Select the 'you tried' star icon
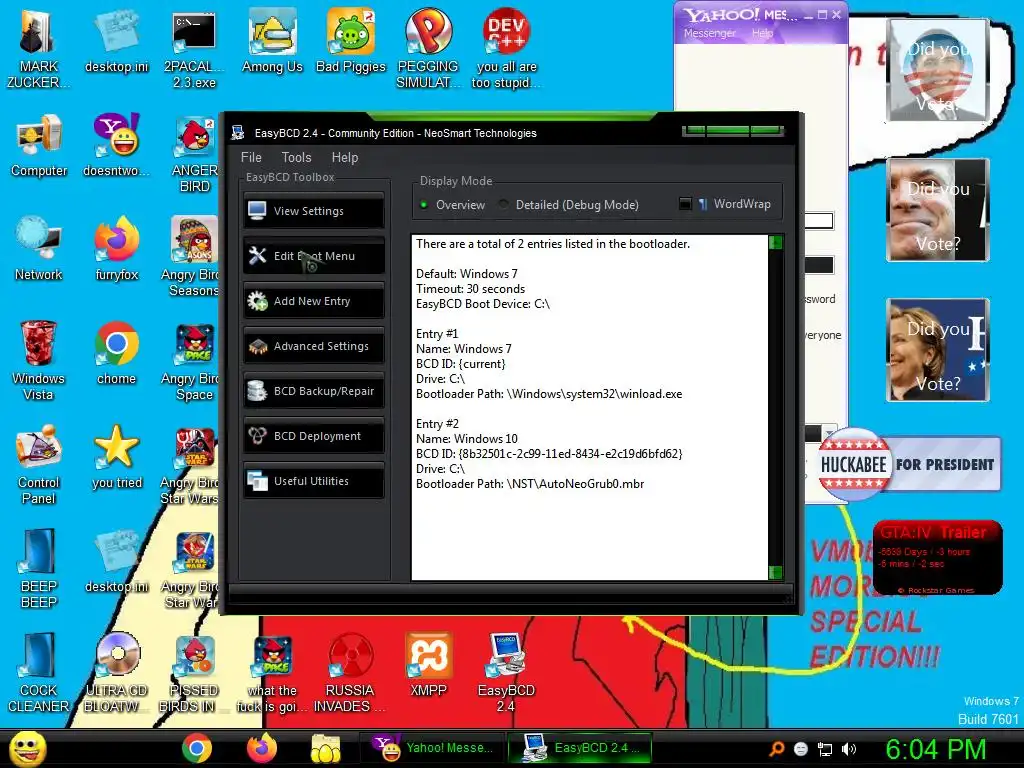Image resolution: width=1024 pixels, height=768 pixels. [x=116, y=457]
